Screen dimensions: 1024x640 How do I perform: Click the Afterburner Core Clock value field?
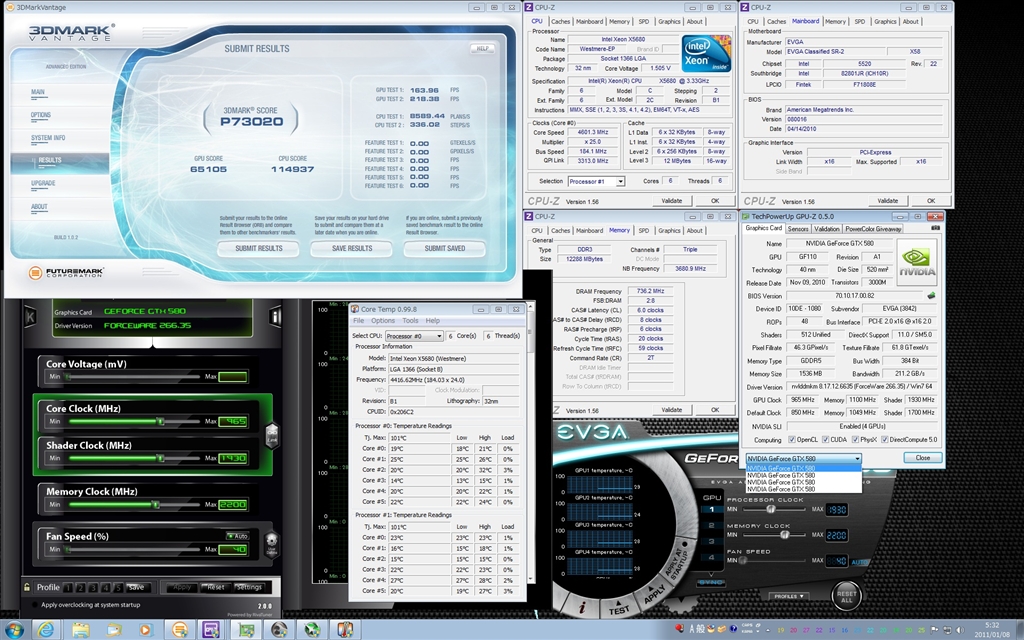[232, 421]
